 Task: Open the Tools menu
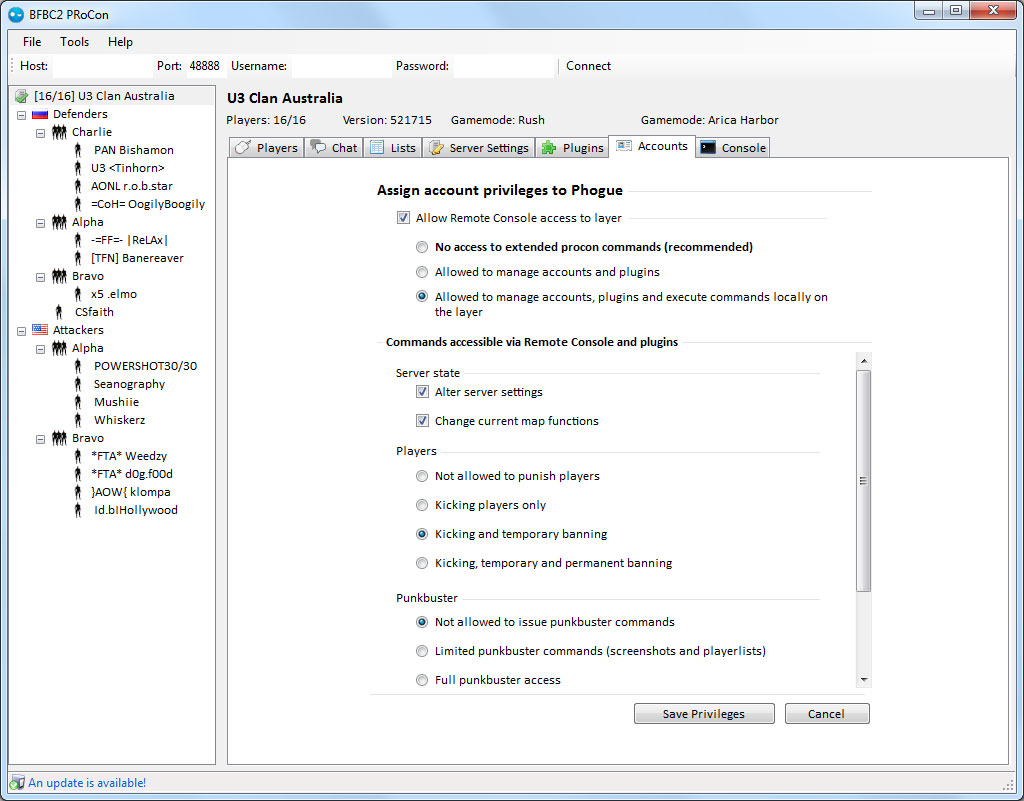click(74, 42)
